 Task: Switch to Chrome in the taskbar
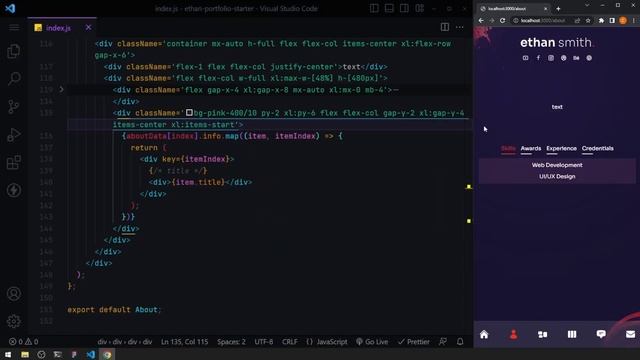click(107, 355)
